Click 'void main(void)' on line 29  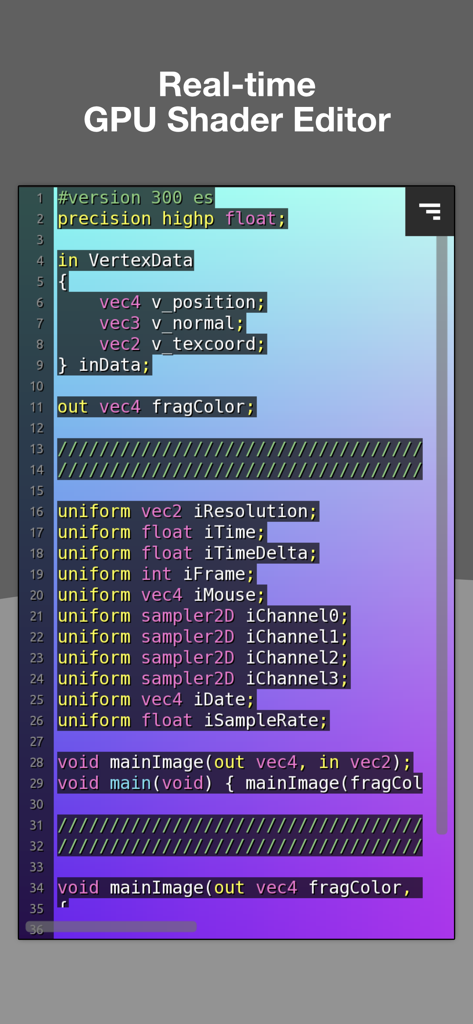(x=135, y=783)
